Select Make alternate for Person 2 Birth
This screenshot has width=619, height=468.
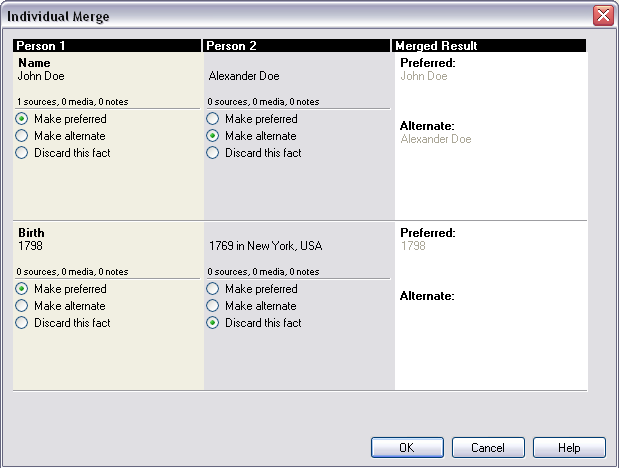[213, 306]
